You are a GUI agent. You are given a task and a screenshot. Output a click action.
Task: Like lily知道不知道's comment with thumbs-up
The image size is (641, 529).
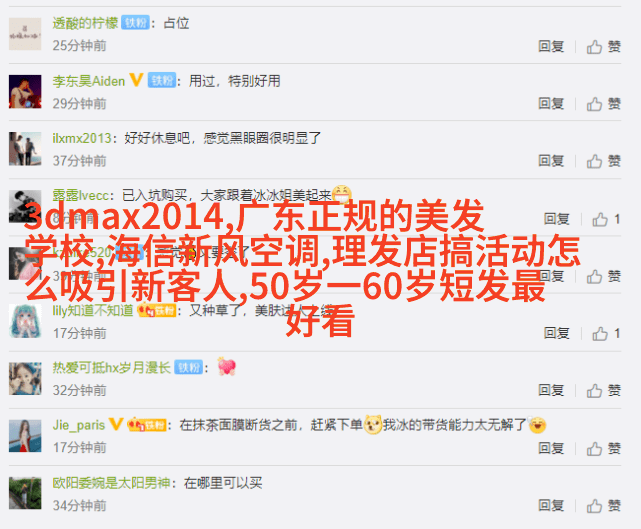606,334
